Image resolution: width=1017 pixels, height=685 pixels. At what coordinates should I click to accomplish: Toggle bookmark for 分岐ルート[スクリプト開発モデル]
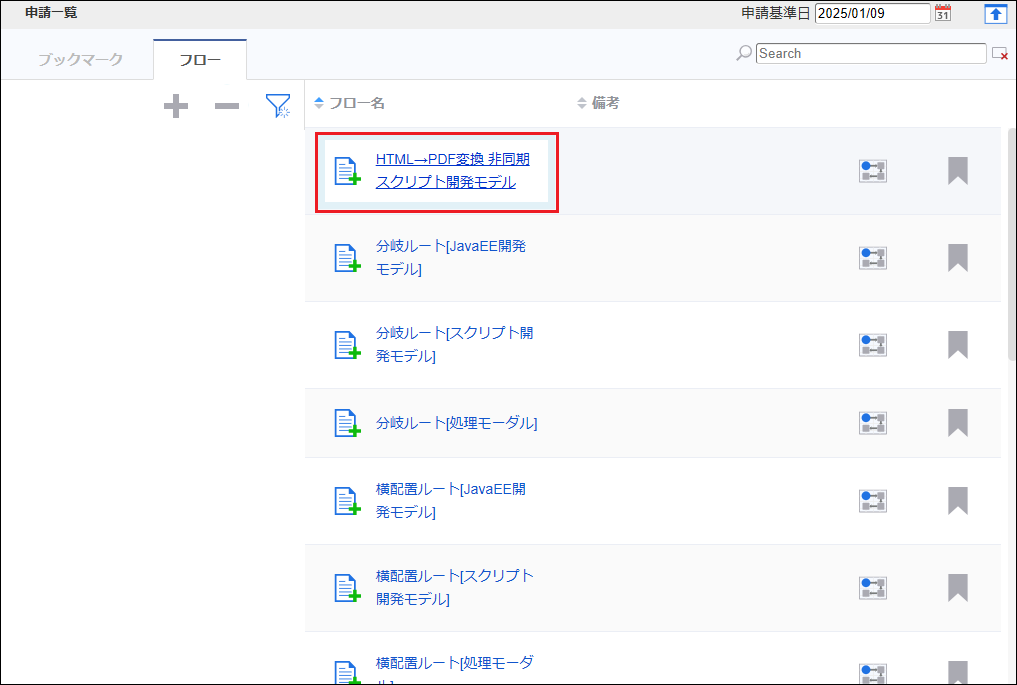[x=957, y=345]
